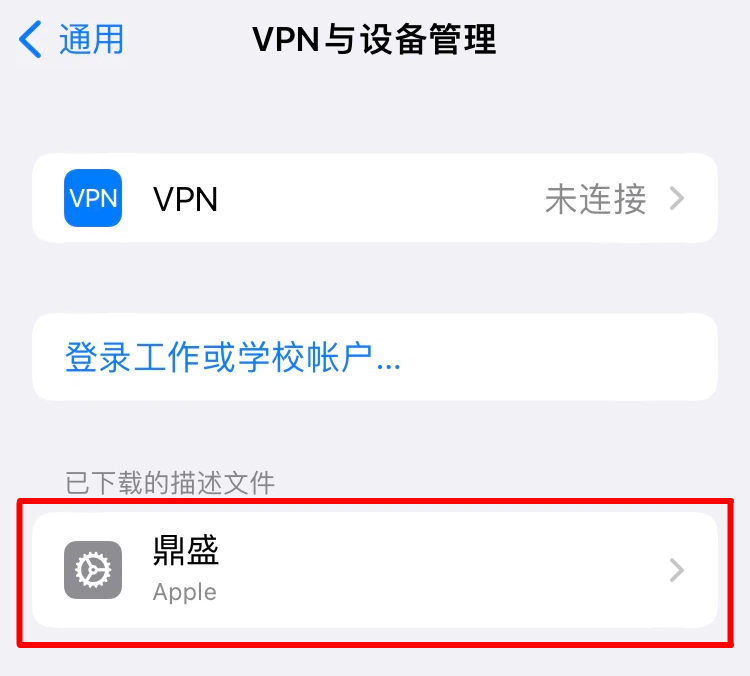Image resolution: width=750 pixels, height=676 pixels.
Task: Select the 已下载的描述文件 section header
Action: pyautogui.click(x=170, y=483)
